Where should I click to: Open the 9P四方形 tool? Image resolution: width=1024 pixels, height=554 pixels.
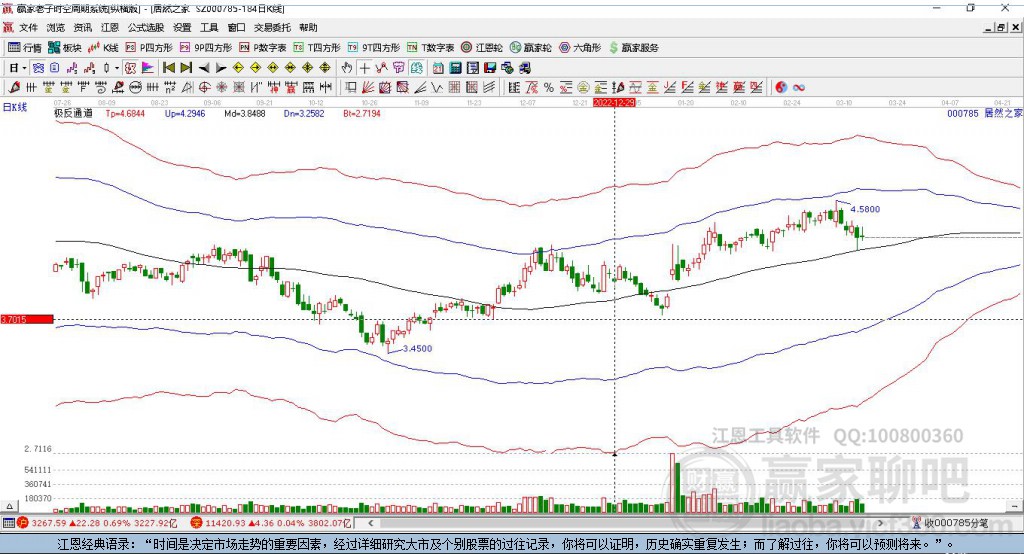[x=206, y=48]
